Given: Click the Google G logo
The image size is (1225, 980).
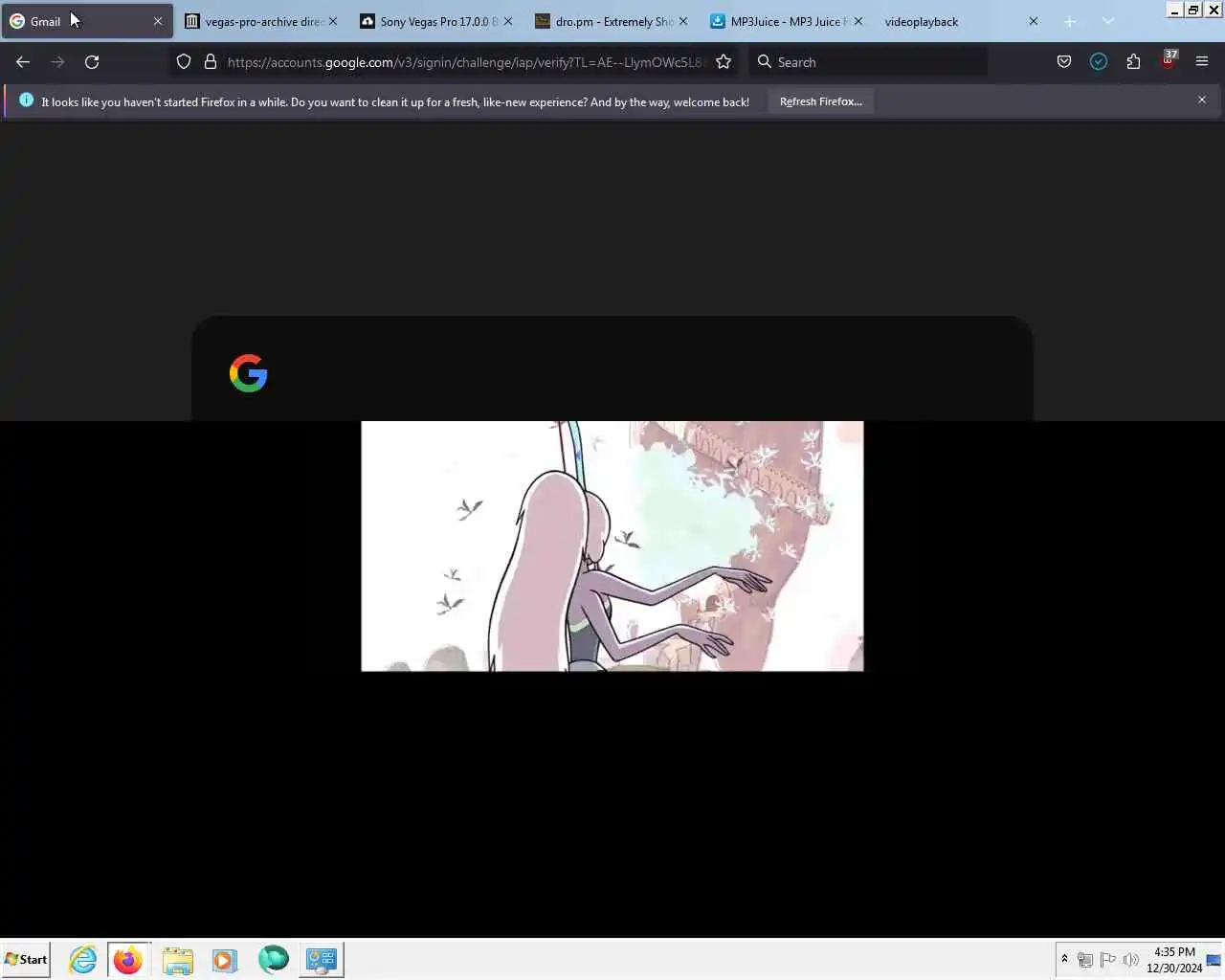Looking at the screenshot, I should 249,373.
